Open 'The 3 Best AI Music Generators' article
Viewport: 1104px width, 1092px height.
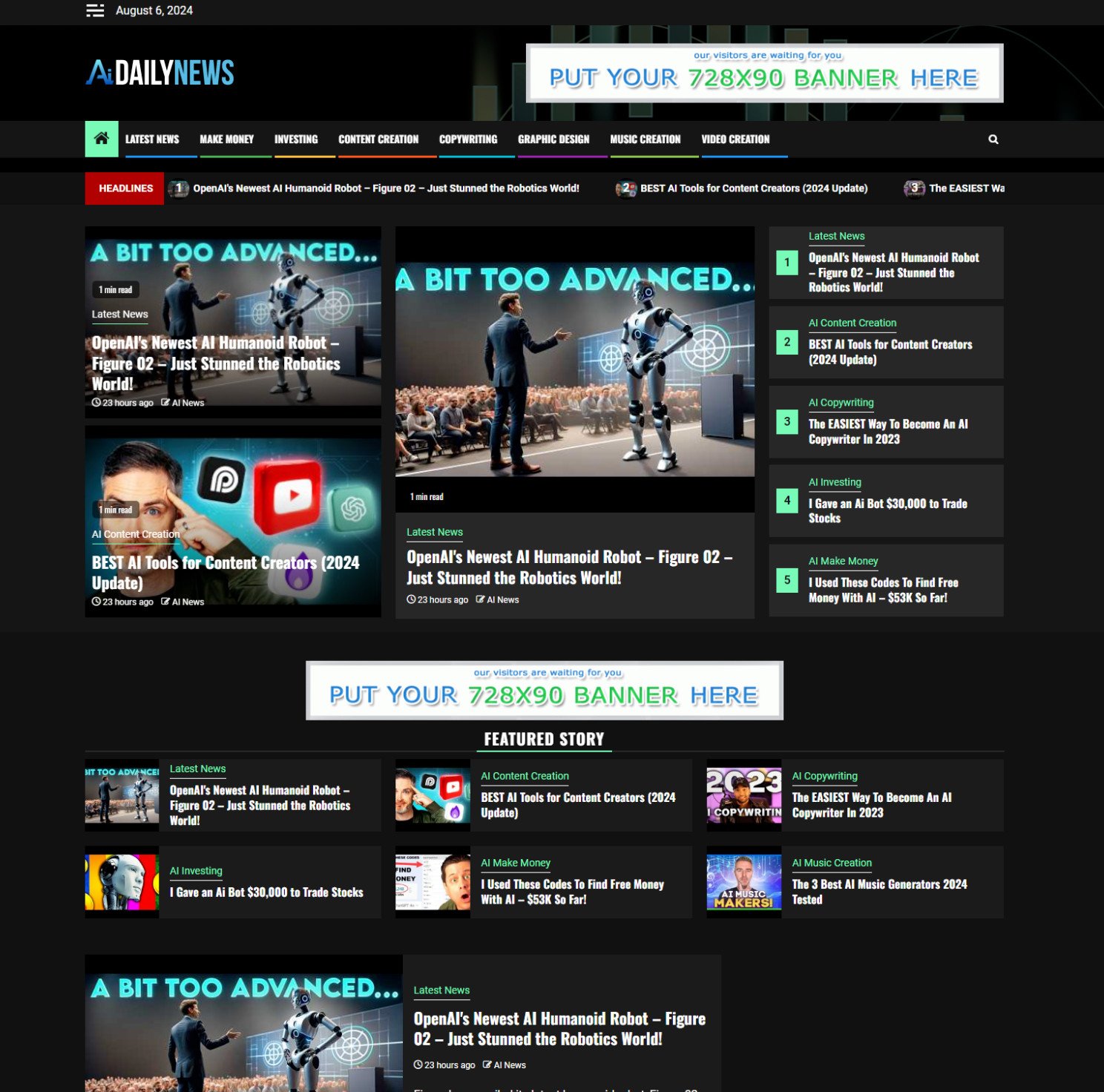pos(878,891)
